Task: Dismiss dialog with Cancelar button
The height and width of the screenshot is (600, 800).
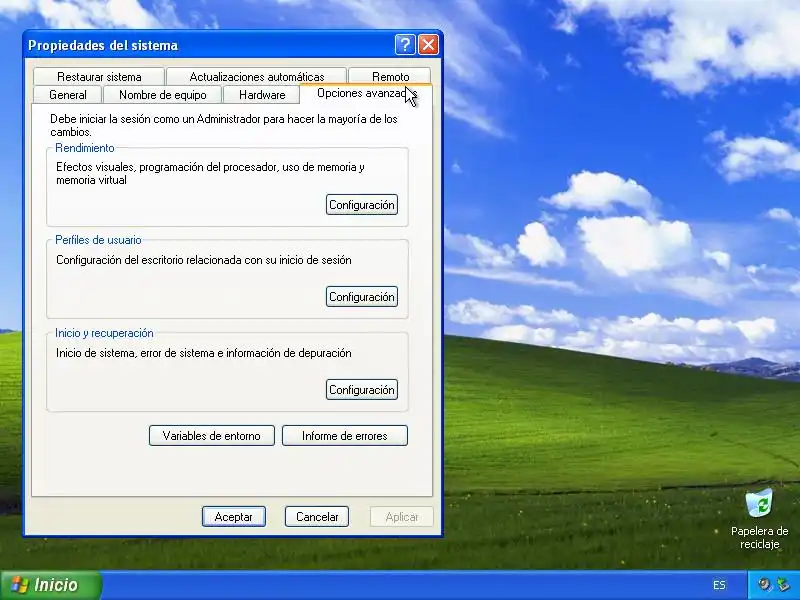Action: tap(317, 517)
